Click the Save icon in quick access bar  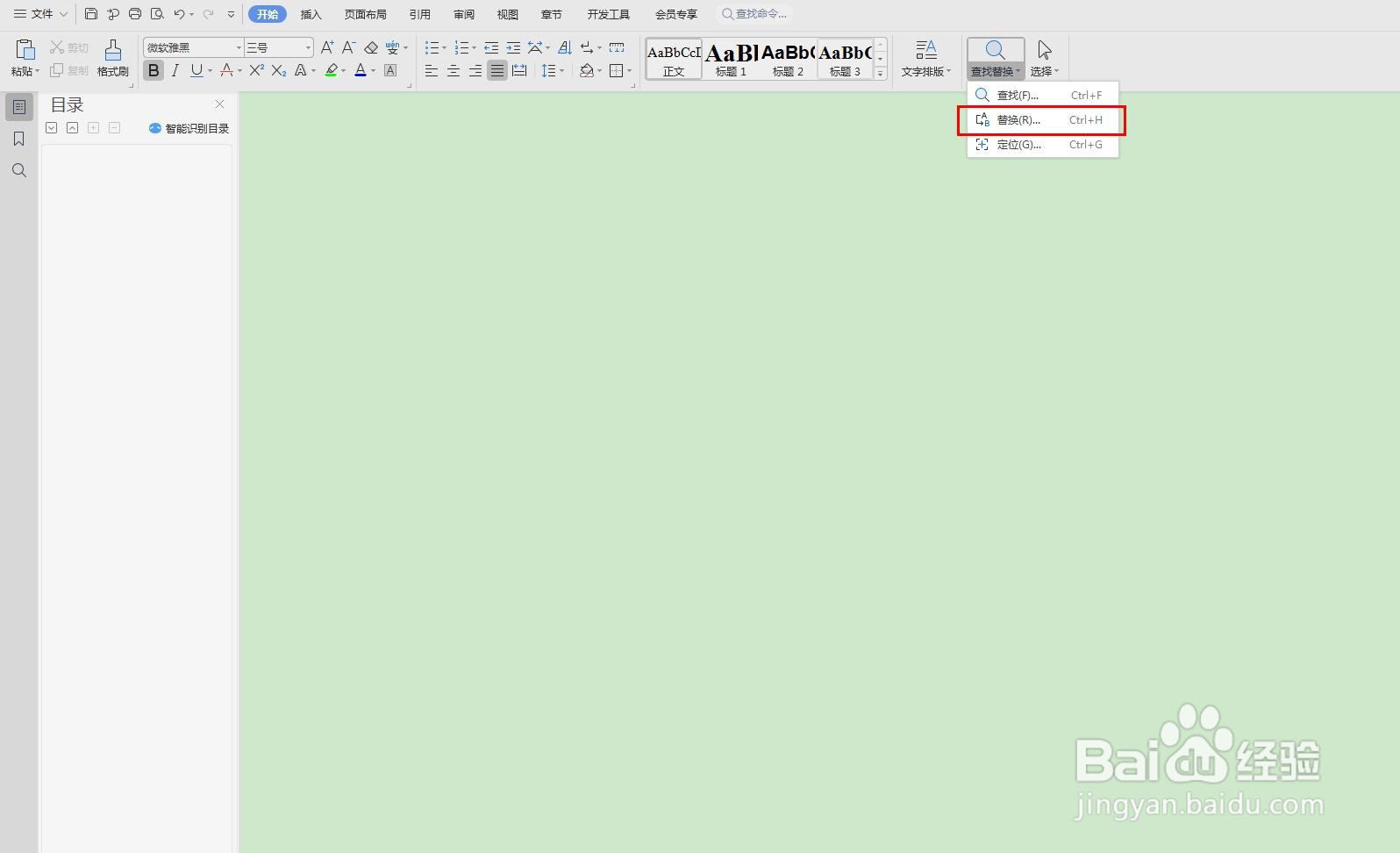(x=91, y=14)
